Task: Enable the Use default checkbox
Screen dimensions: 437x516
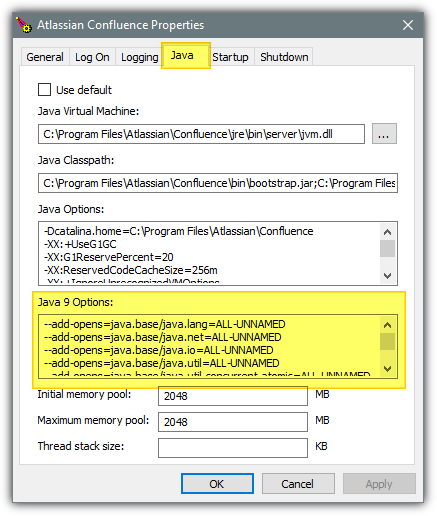Action: pos(44,90)
